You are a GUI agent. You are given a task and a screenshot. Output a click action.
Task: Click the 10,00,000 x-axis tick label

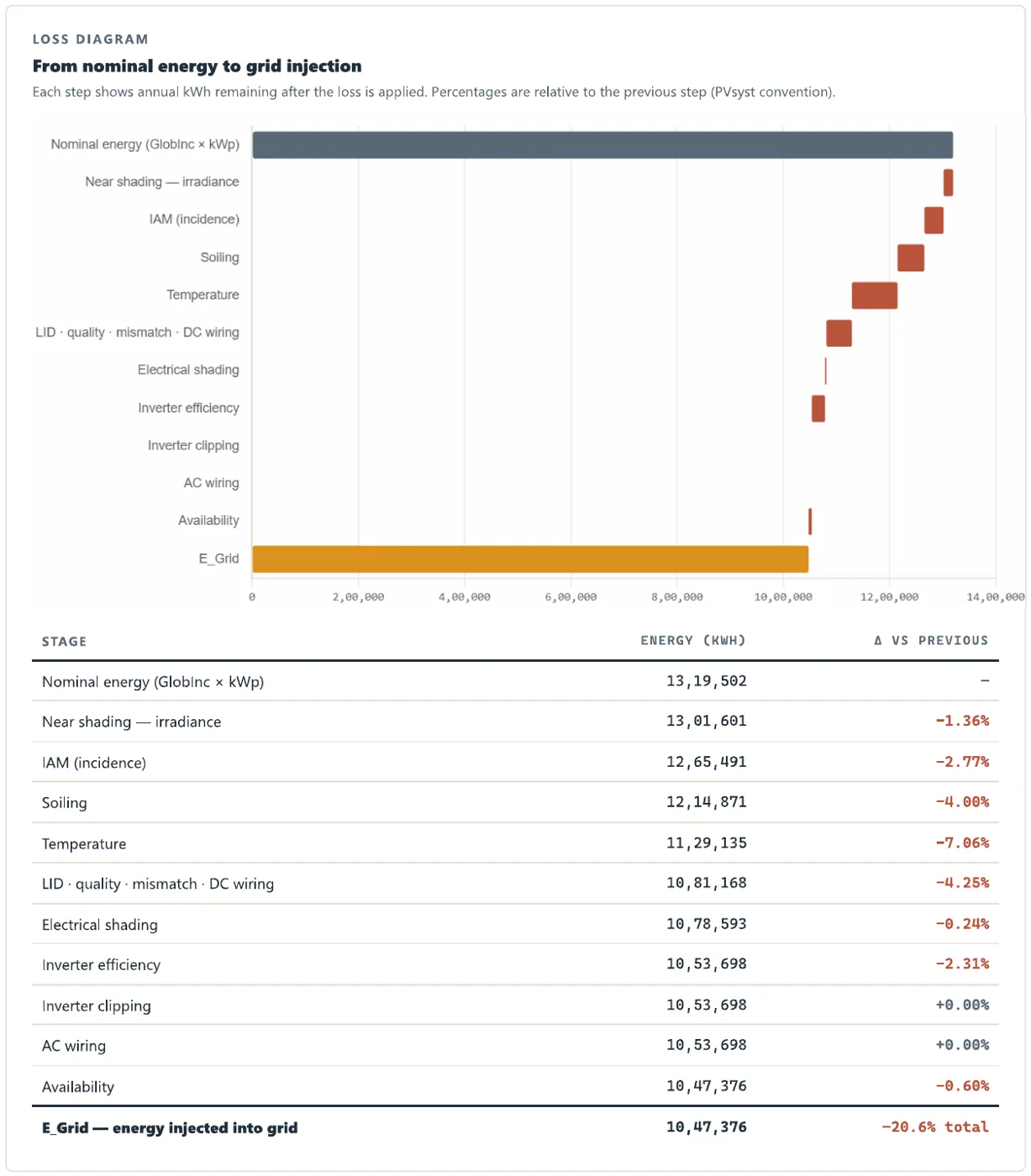[783, 596]
